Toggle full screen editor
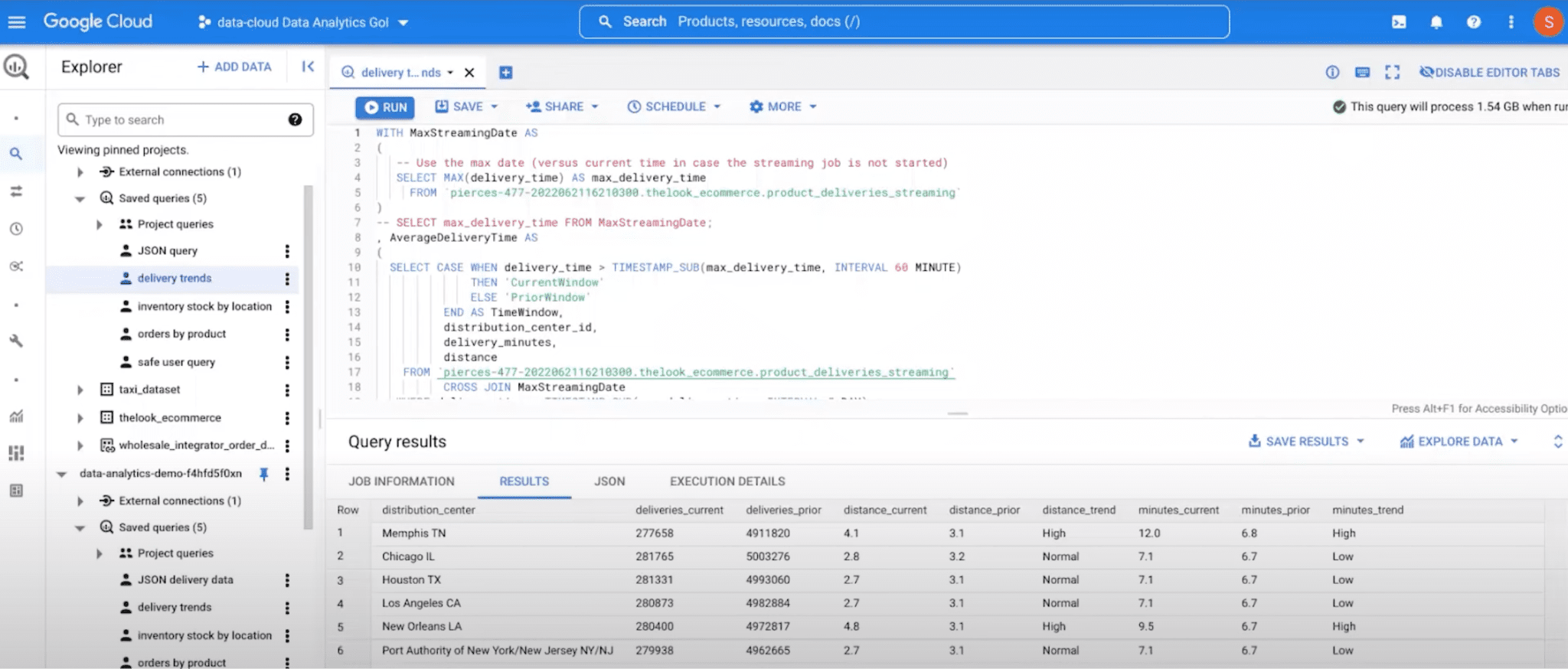Screen dimensions: 1568x669 click(x=1392, y=72)
